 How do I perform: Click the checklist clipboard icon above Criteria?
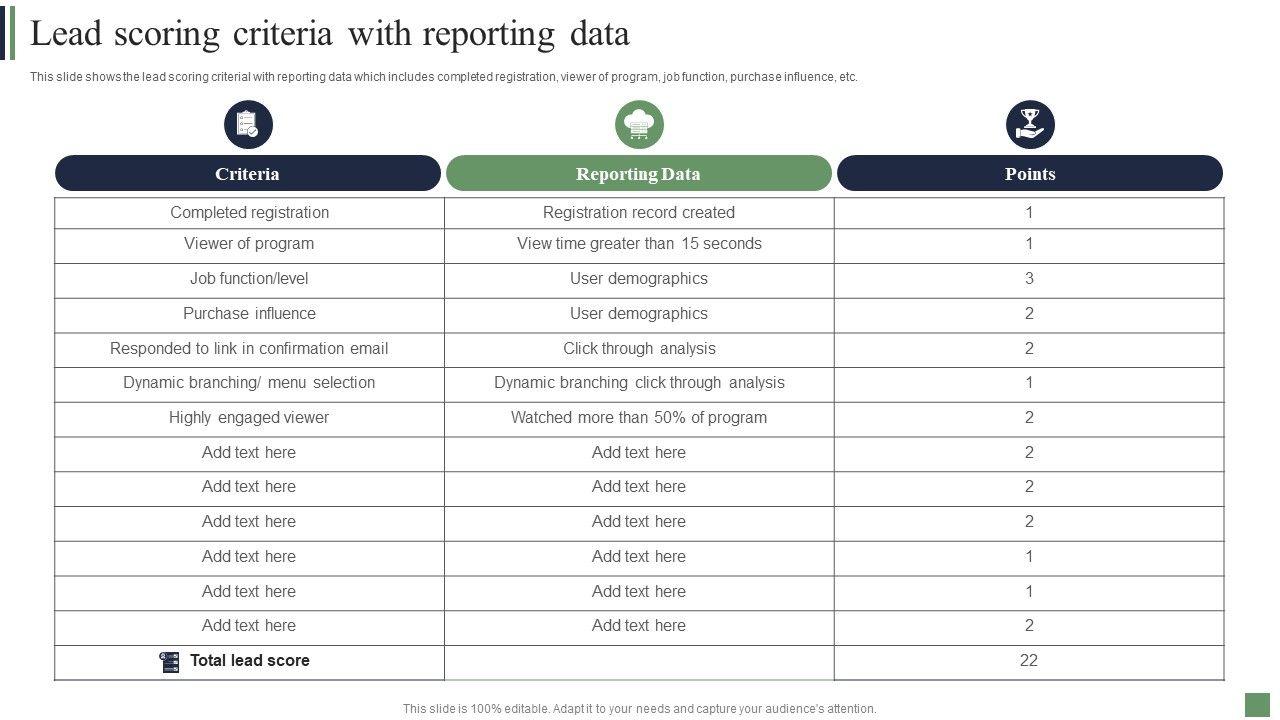tap(248, 125)
